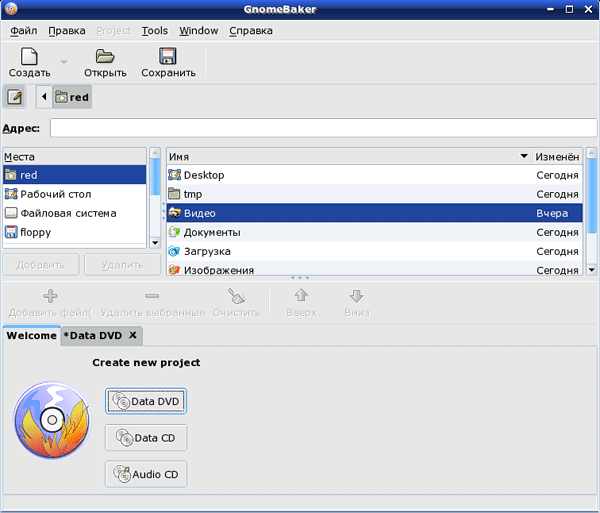Select floppy in the places list
Screen dimensions: 600x513
(x=75, y=232)
